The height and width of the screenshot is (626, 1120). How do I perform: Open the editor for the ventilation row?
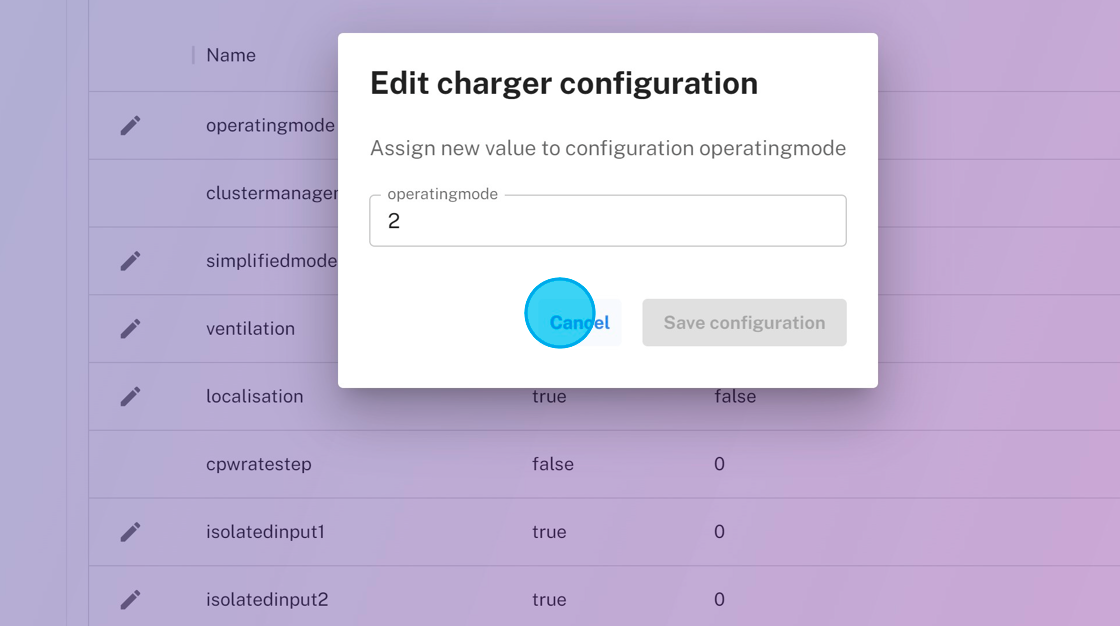pyautogui.click(x=130, y=329)
